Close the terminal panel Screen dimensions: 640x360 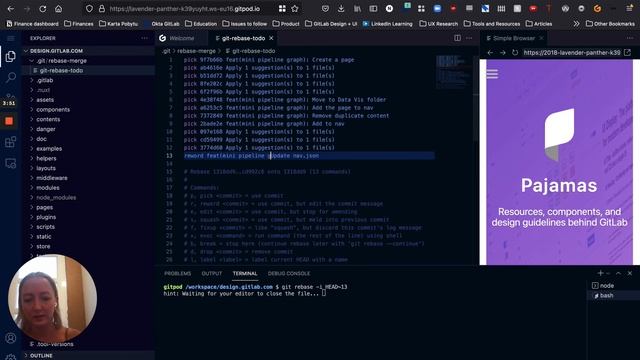point(630,273)
